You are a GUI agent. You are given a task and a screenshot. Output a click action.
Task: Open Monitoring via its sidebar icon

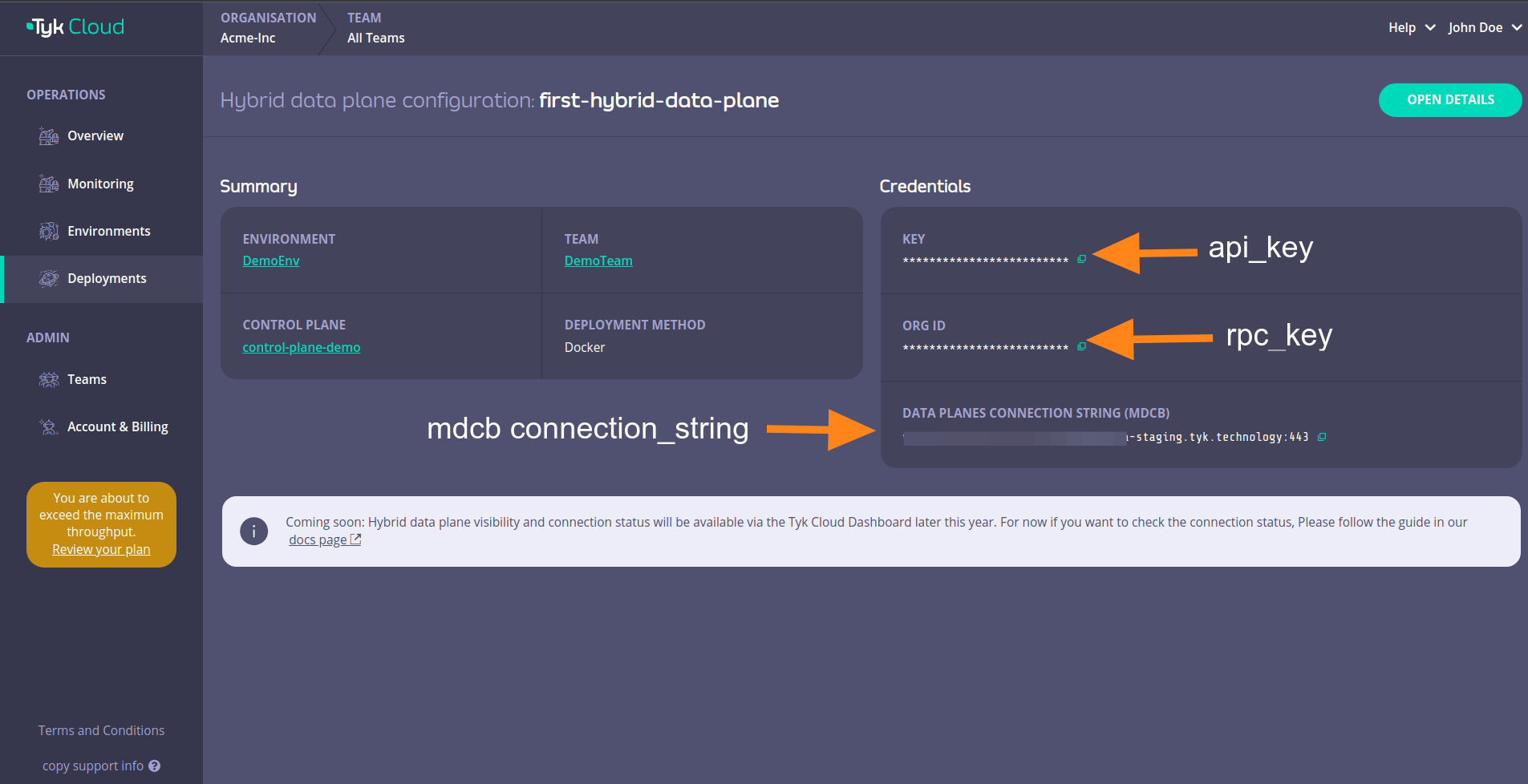pos(48,183)
